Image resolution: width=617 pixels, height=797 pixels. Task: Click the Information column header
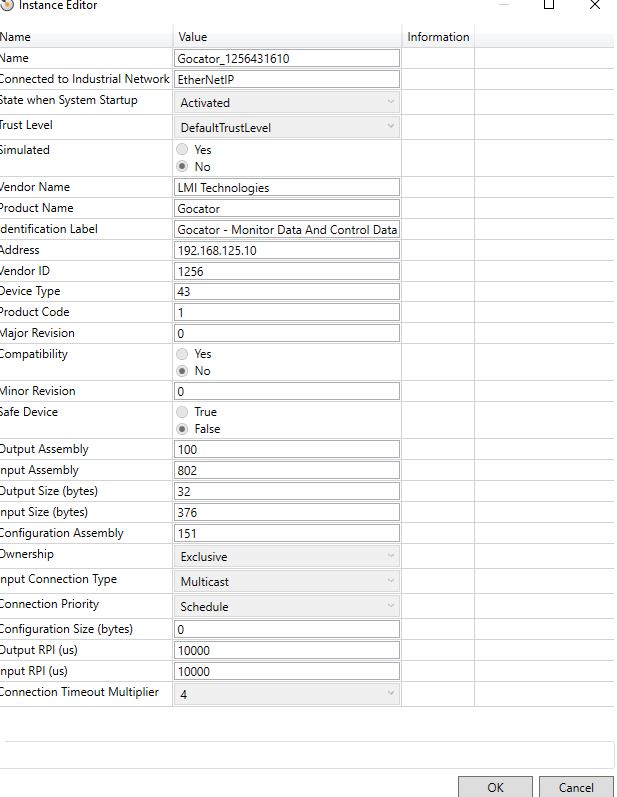[438, 37]
